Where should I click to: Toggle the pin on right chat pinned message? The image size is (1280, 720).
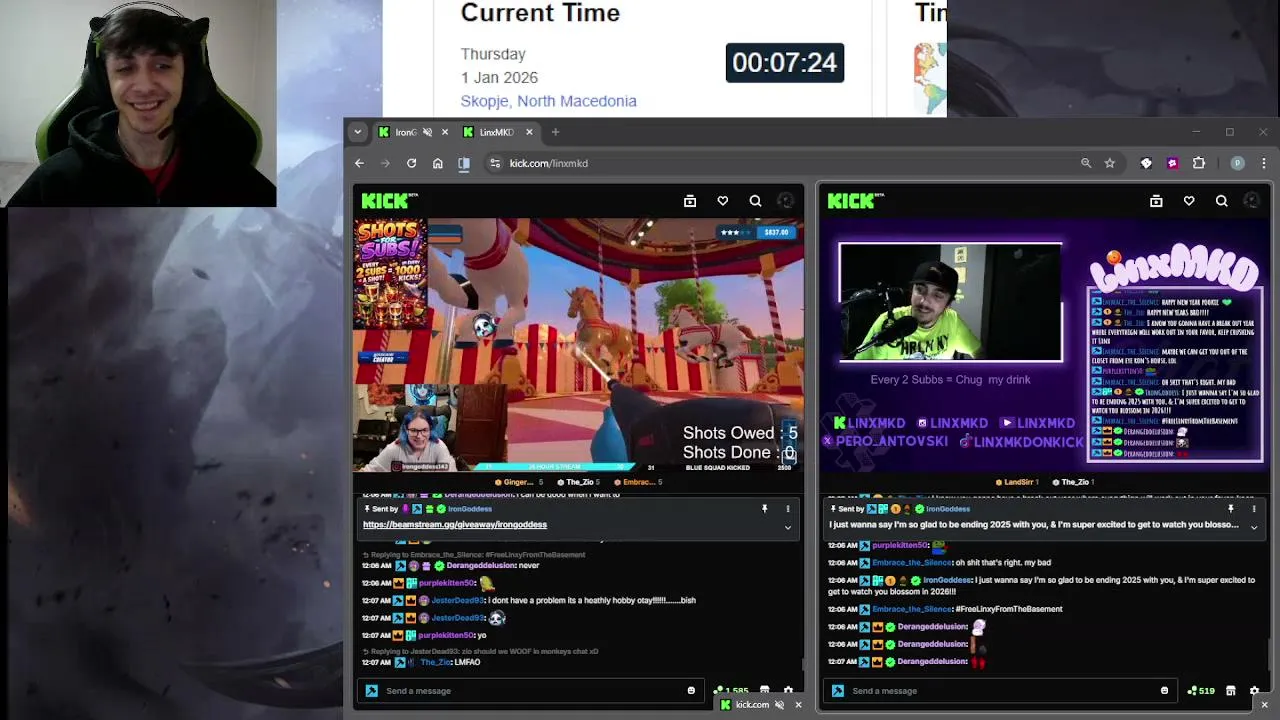coord(1231,509)
